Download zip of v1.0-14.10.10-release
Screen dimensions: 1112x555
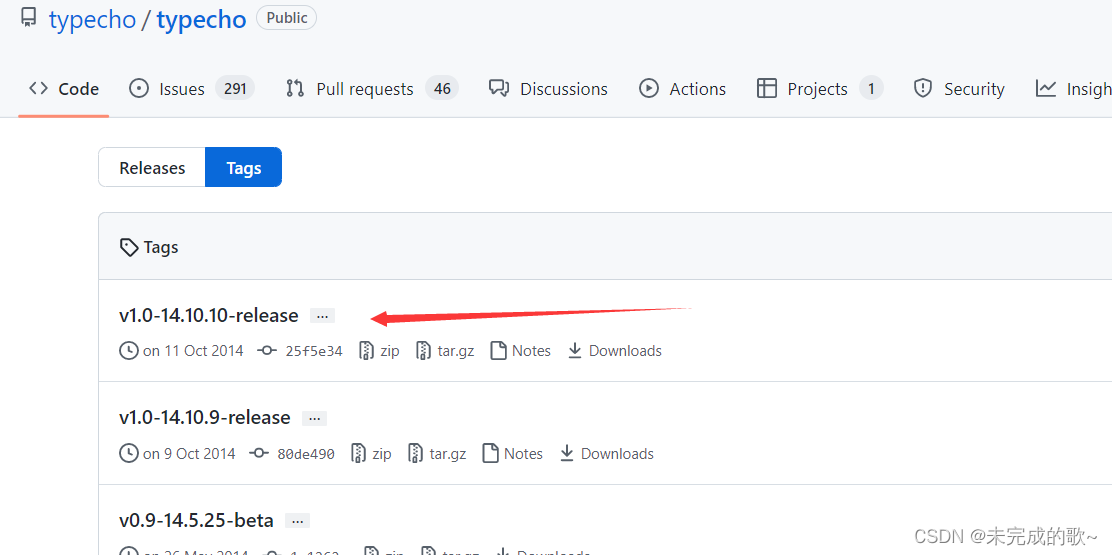tap(390, 351)
